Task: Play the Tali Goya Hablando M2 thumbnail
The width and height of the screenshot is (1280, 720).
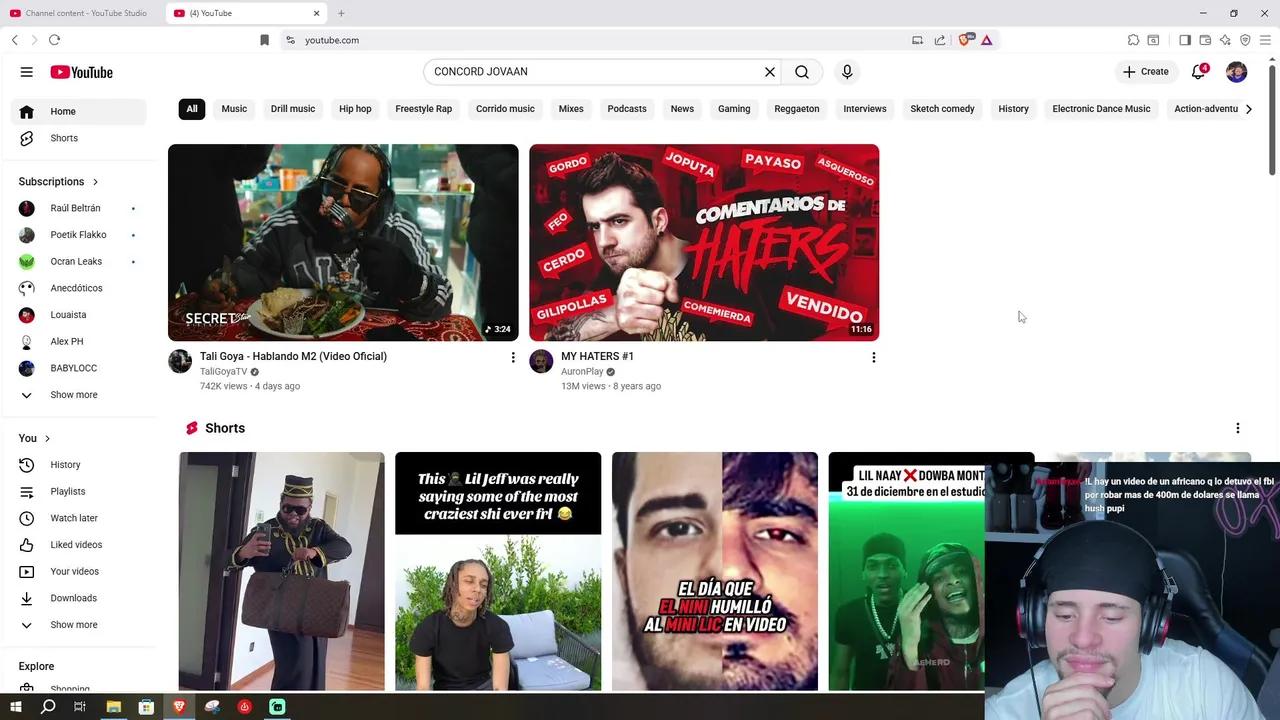Action: point(343,242)
